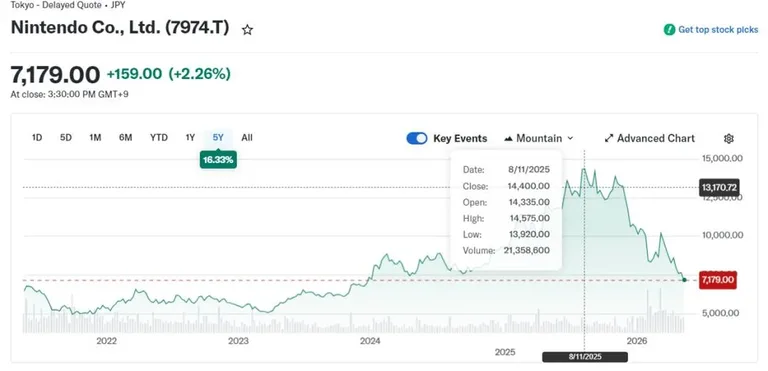Click the Low 13,920.00 tooltip value
The image size is (768, 371).
(528, 235)
